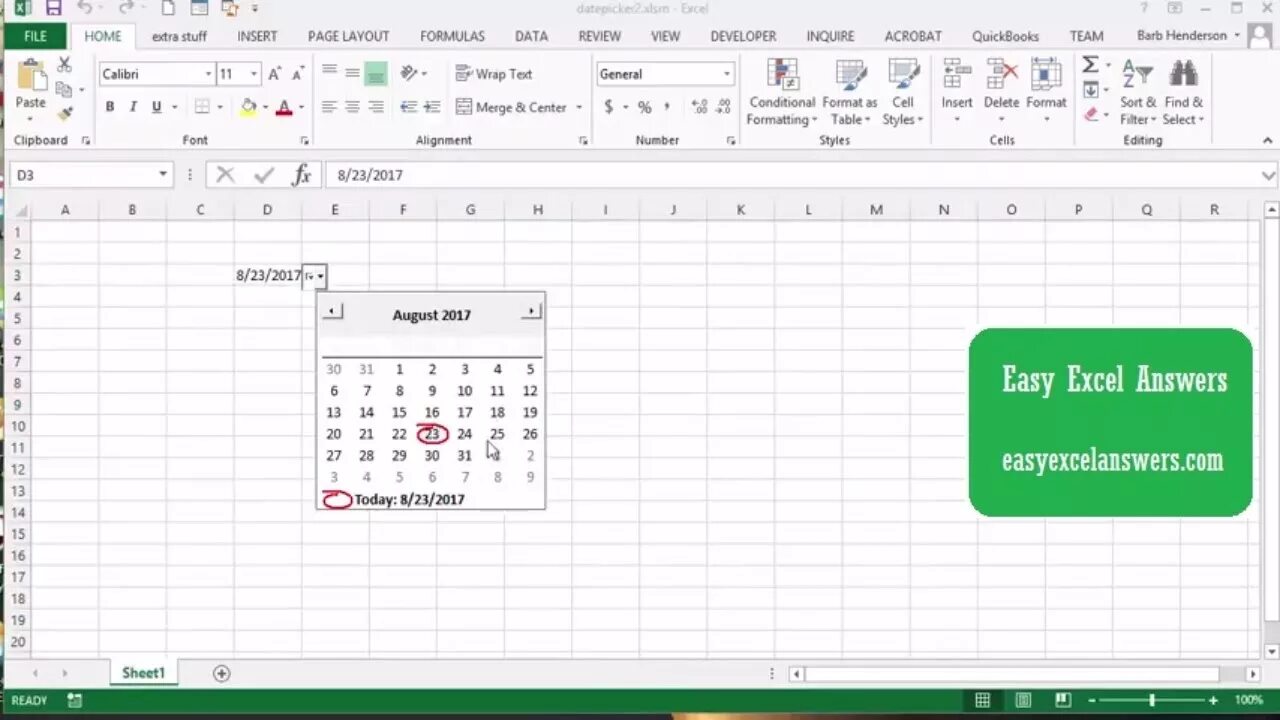Switch to Page Layout view icon
Viewport: 1280px width, 720px height.
click(1023, 700)
